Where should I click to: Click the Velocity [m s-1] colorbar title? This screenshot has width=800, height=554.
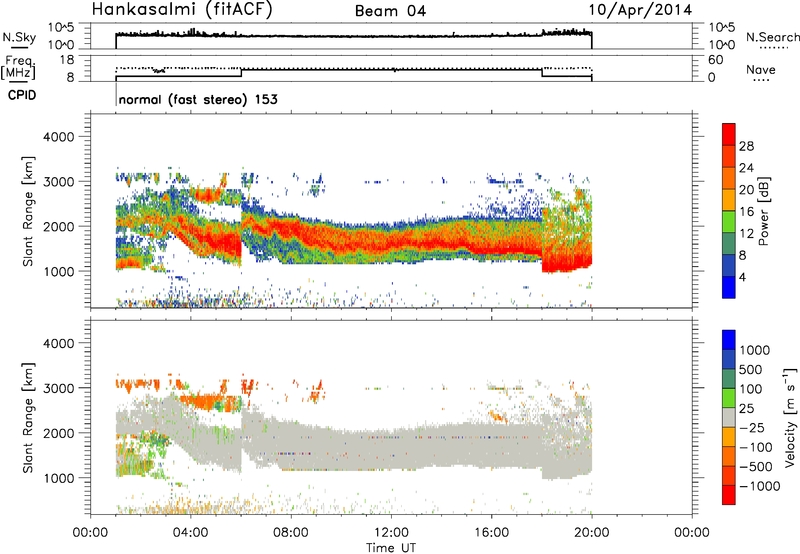790,417
